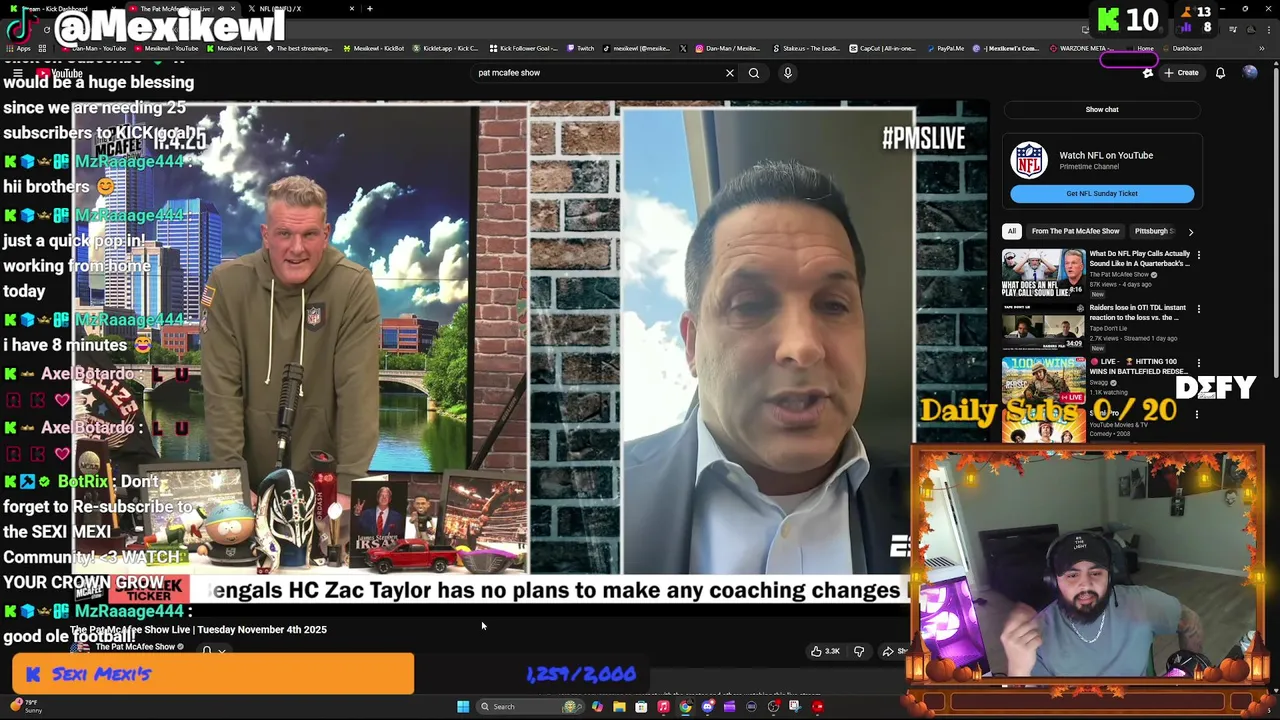Click the YouTube search magnifier button
The height and width of the screenshot is (720, 1280).
[754, 73]
